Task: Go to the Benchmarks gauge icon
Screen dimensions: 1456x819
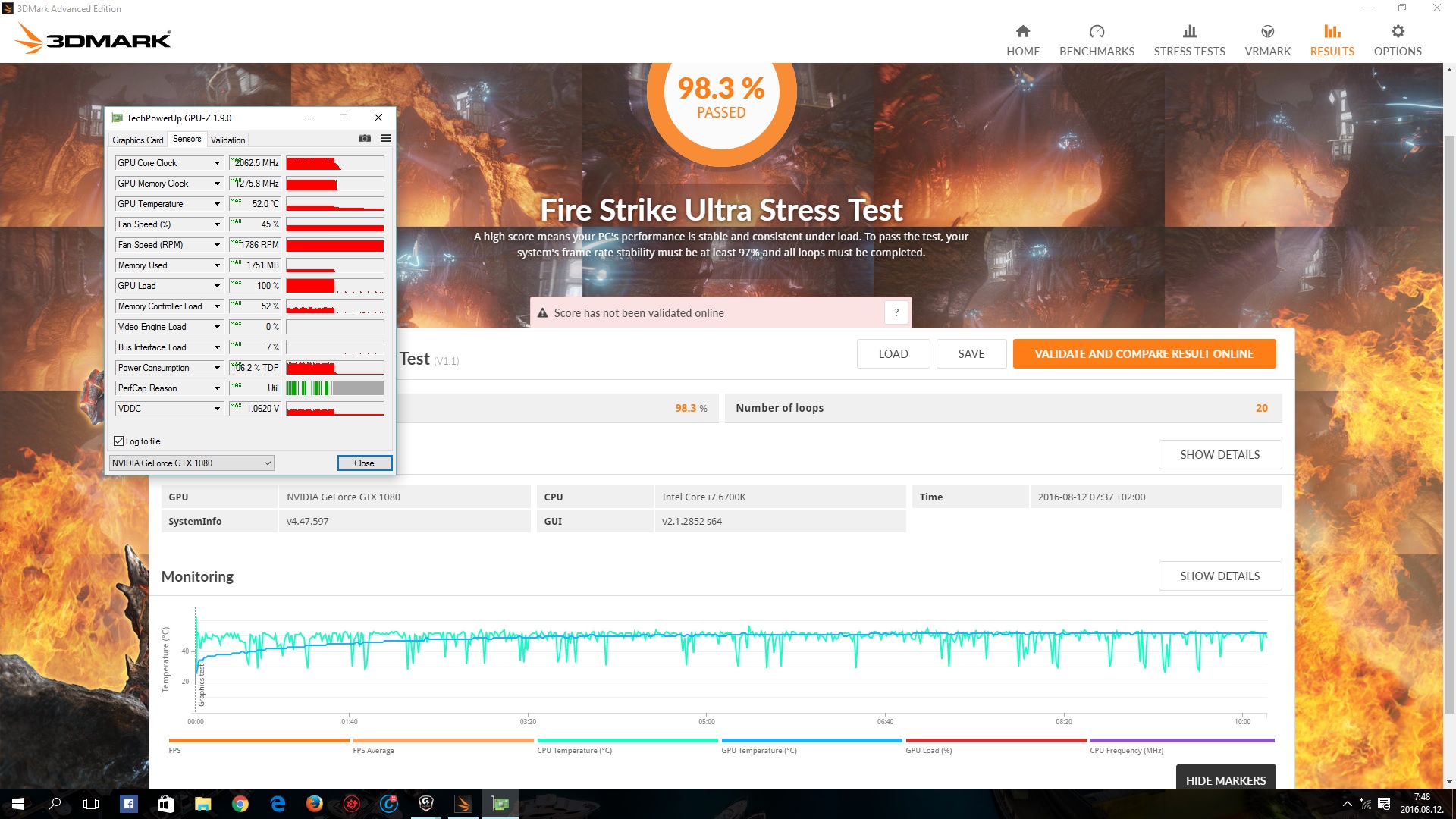Action: 1097,31
